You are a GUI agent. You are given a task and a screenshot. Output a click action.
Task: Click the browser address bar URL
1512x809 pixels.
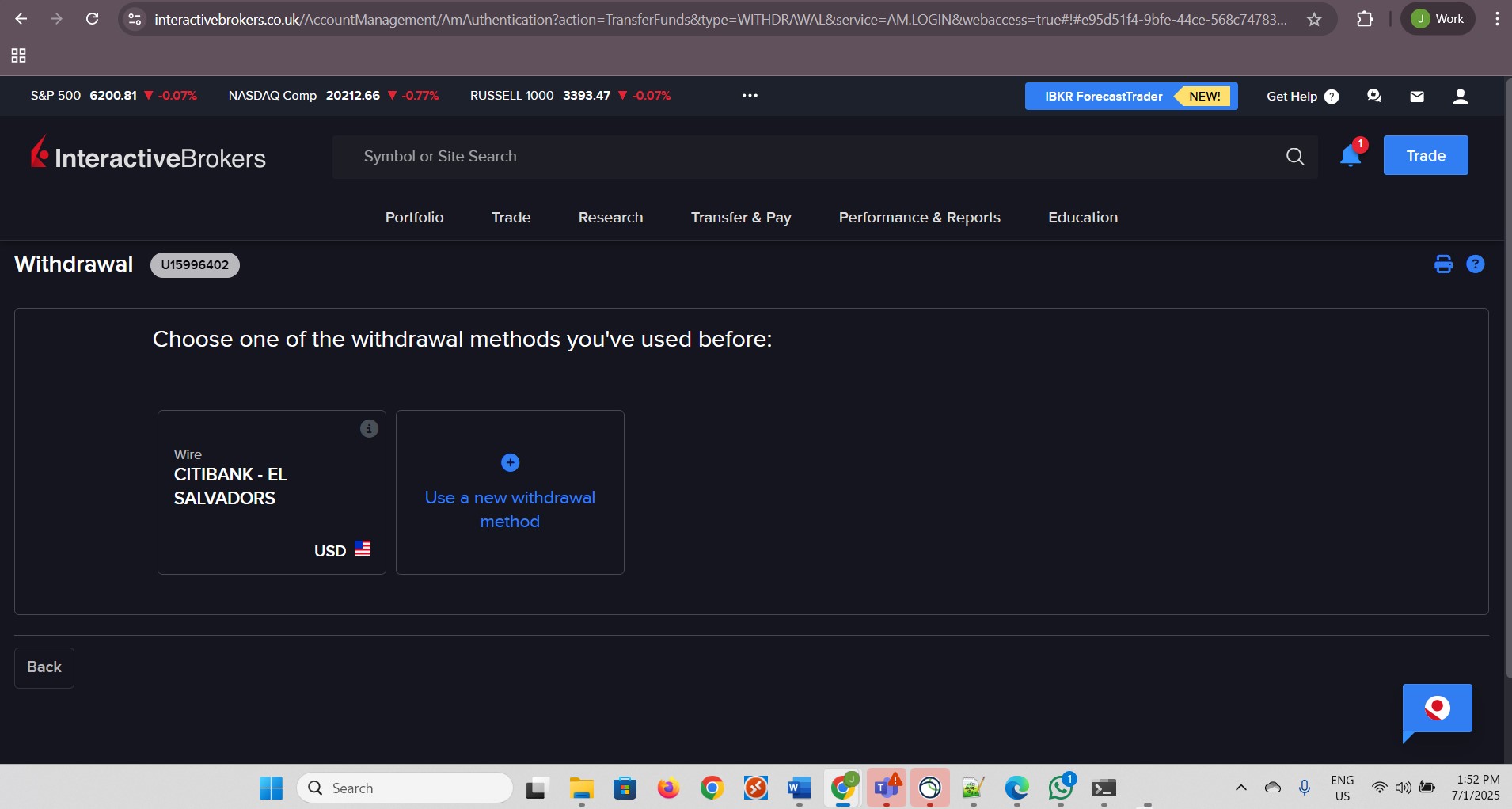[720, 19]
